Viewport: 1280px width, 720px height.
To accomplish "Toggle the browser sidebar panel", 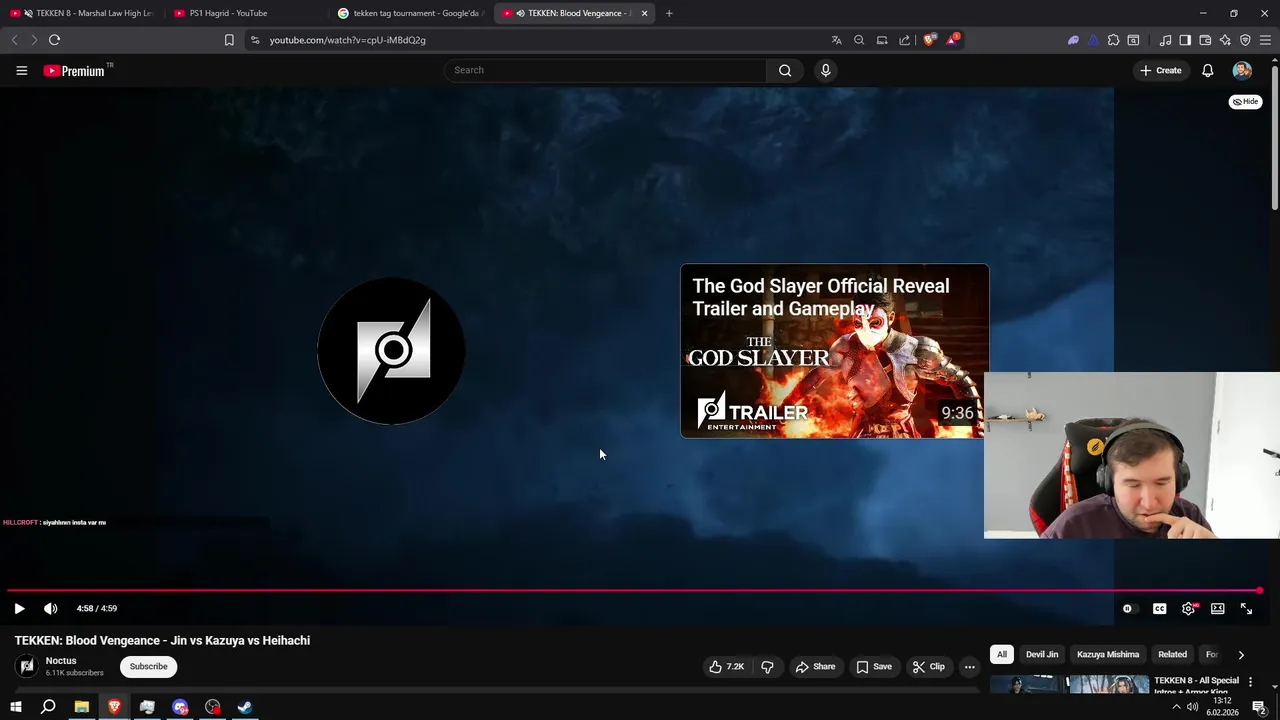I will [x=1185, y=40].
